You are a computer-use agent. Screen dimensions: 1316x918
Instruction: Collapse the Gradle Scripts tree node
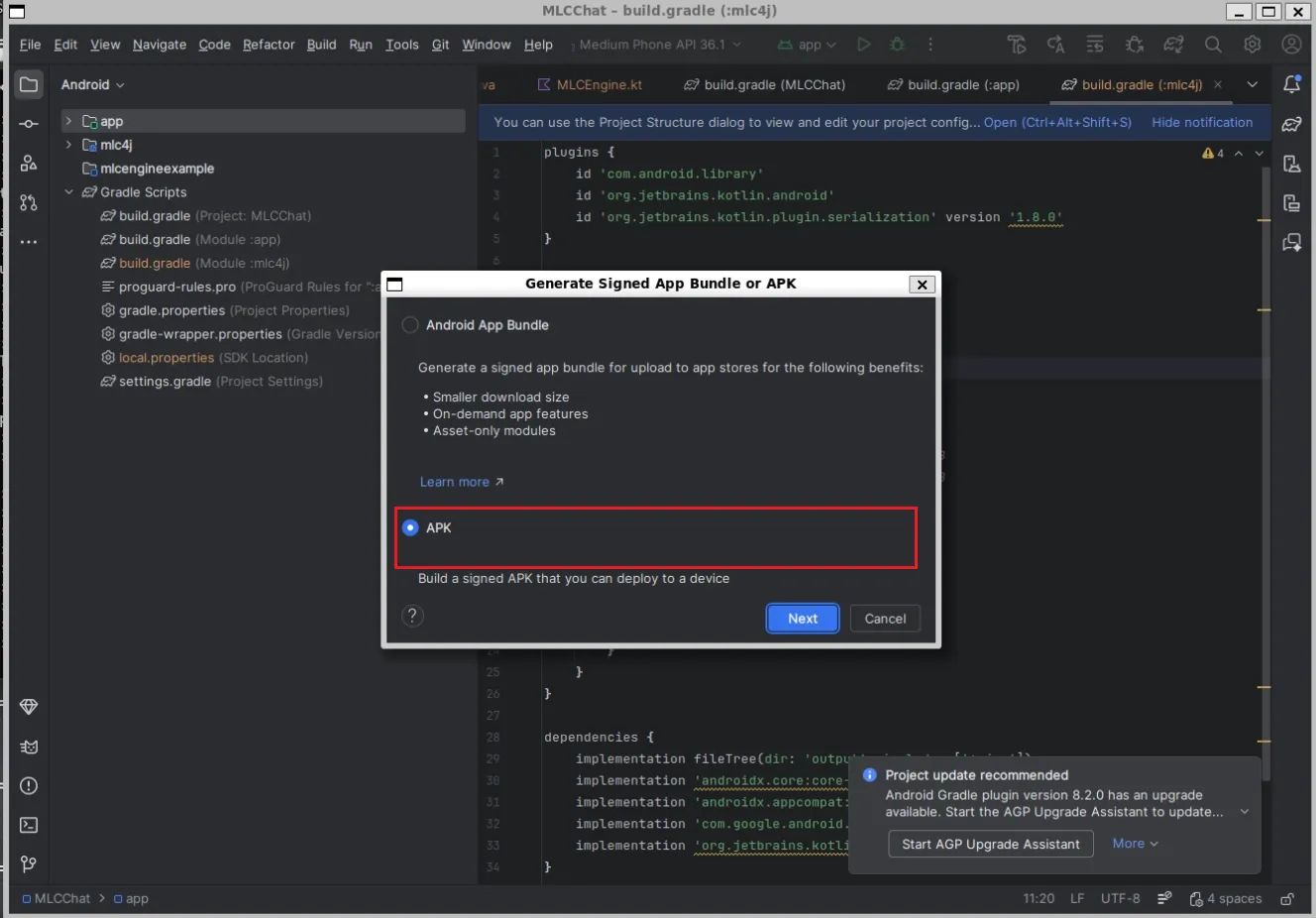(x=68, y=192)
